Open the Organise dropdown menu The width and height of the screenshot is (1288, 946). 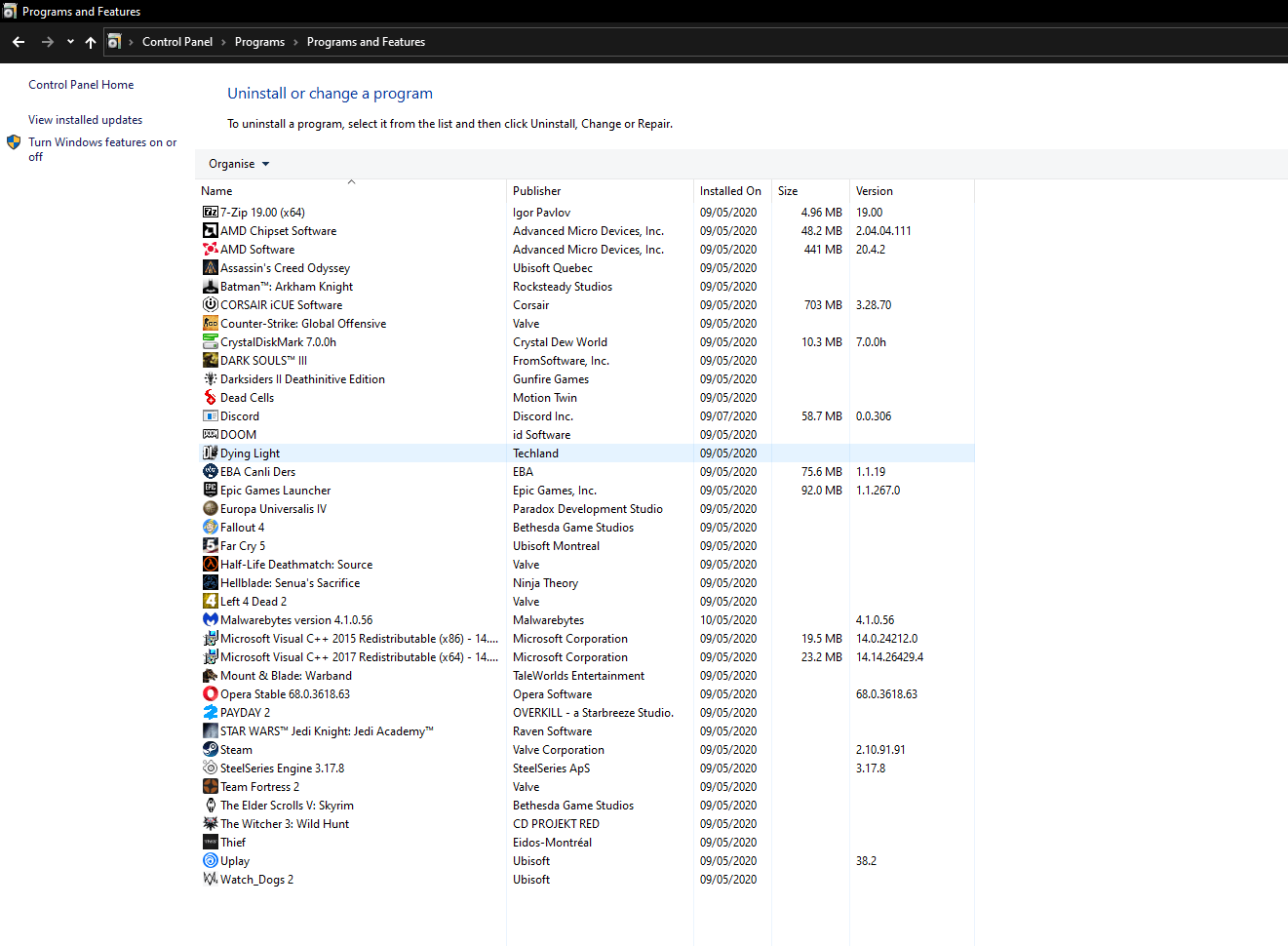[239, 164]
